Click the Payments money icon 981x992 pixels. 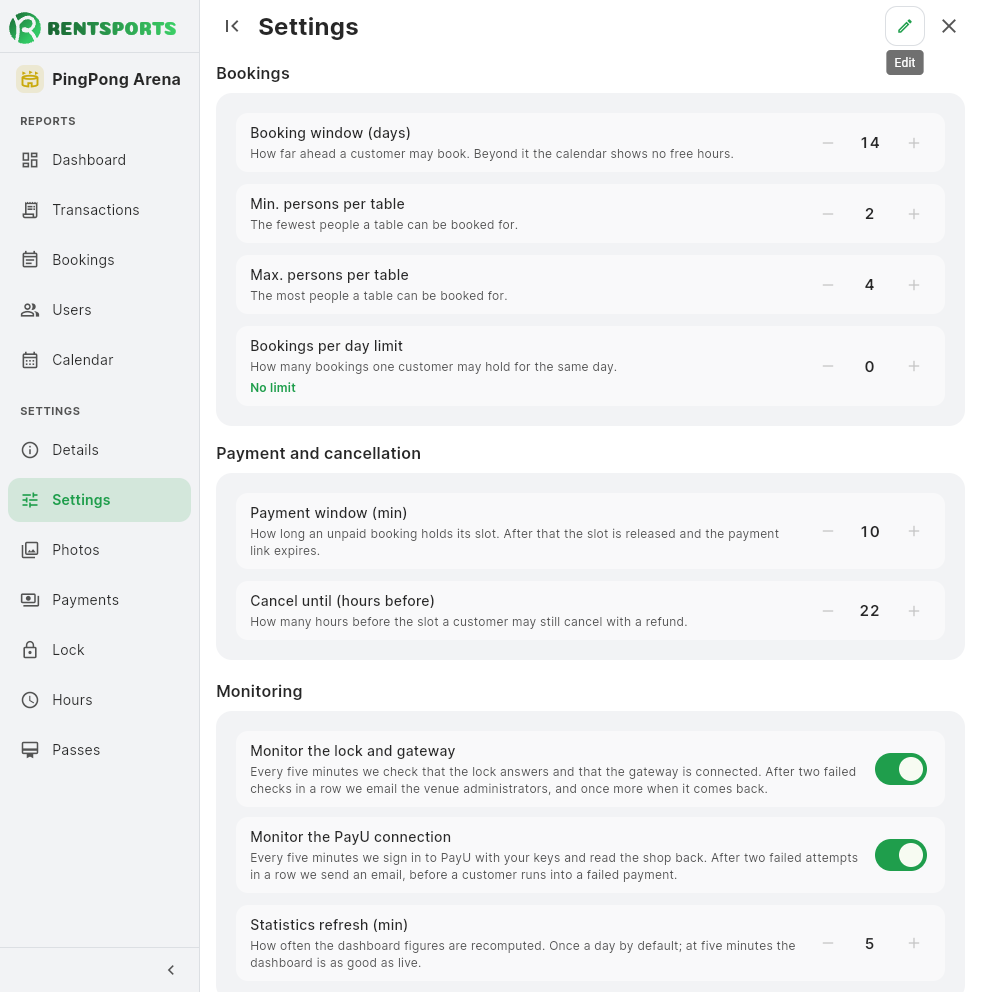coord(30,600)
